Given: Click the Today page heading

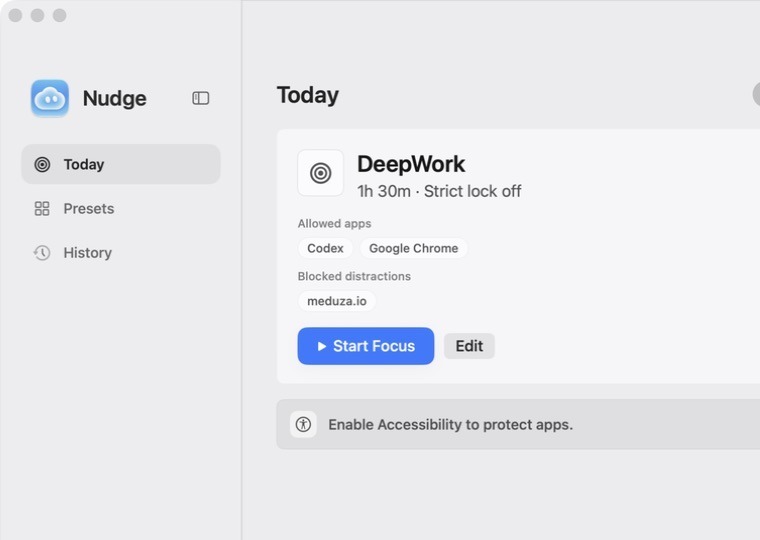Looking at the screenshot, I should (x=308, y=95).
